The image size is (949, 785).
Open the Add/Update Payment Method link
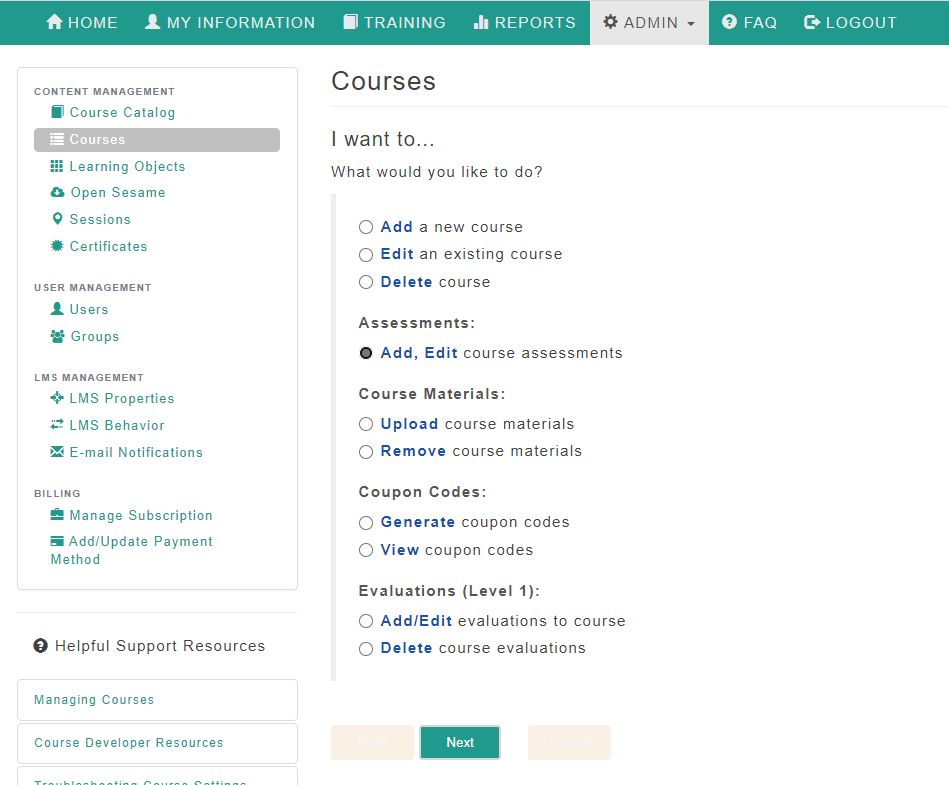click(x=131, y=550)
